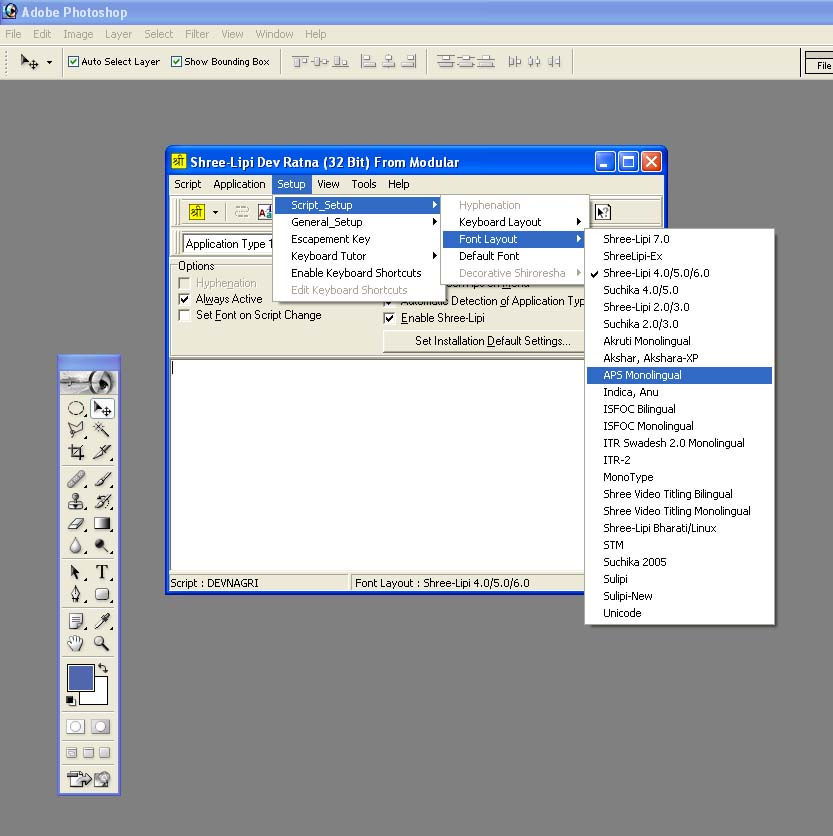Select the Path Selection tool
The height and width of the screenshot is (836, 833).
tap(76, 572)
